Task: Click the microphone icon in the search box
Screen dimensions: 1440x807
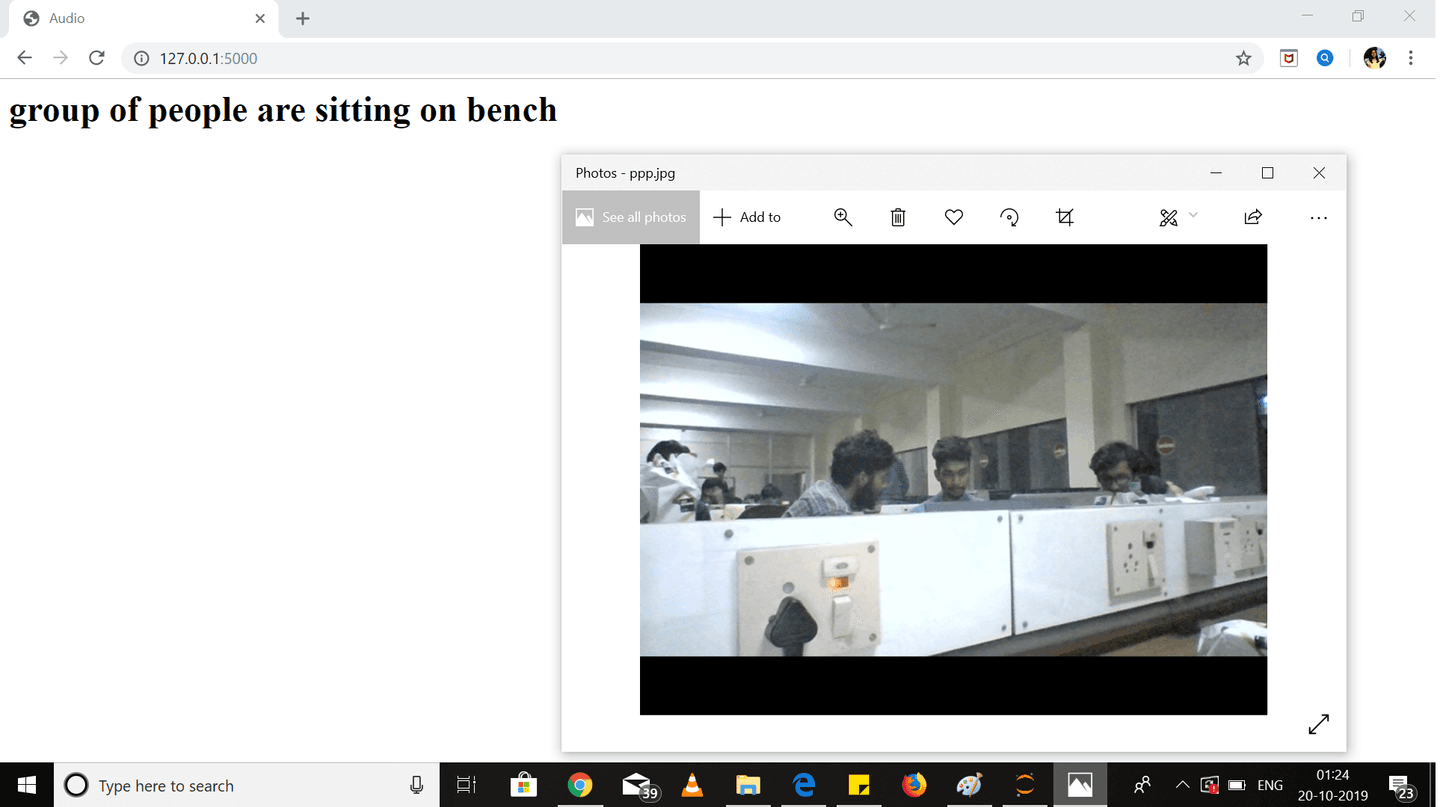Action: click(x=417, y=785)
